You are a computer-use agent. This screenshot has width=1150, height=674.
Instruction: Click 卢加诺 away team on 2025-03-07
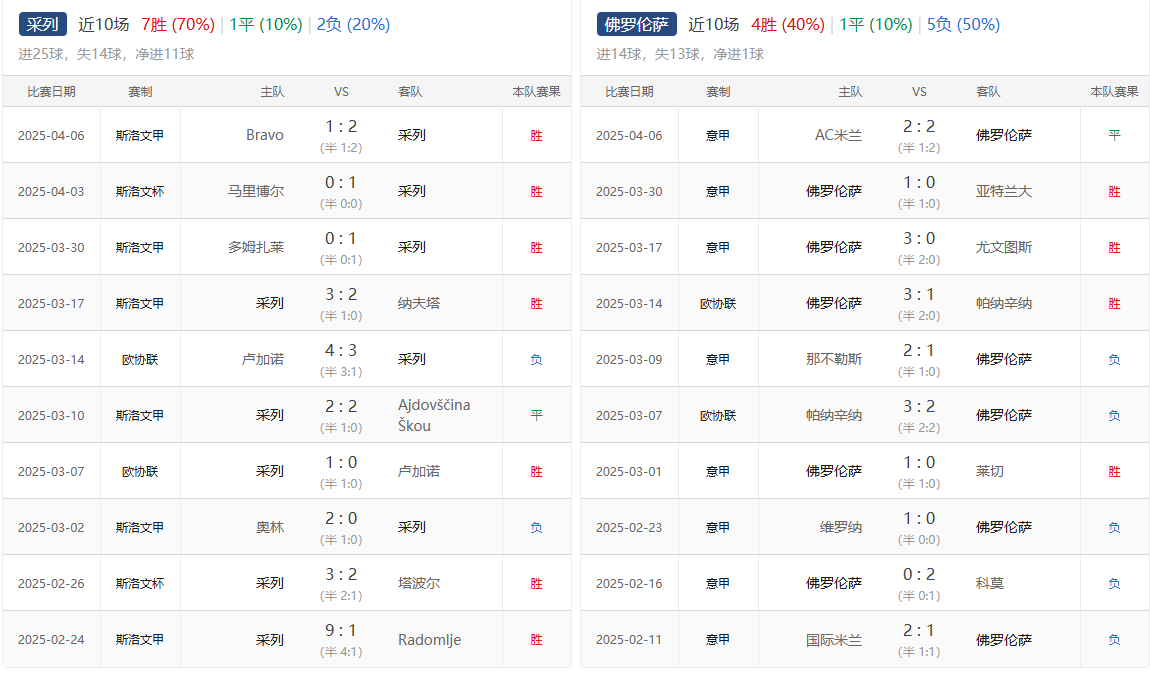(419, 471)
